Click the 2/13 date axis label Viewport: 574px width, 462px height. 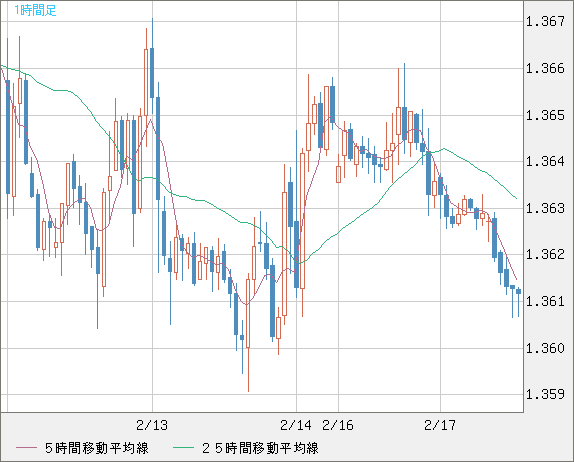click(x=152, y=425)
